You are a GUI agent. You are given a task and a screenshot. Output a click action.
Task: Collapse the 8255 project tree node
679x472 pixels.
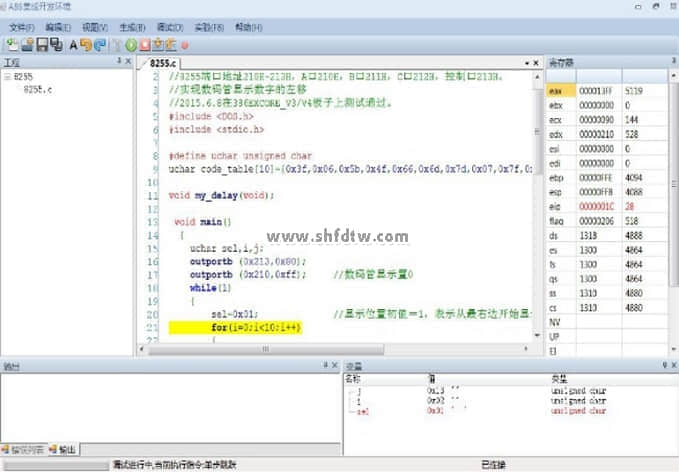[7, 76]
